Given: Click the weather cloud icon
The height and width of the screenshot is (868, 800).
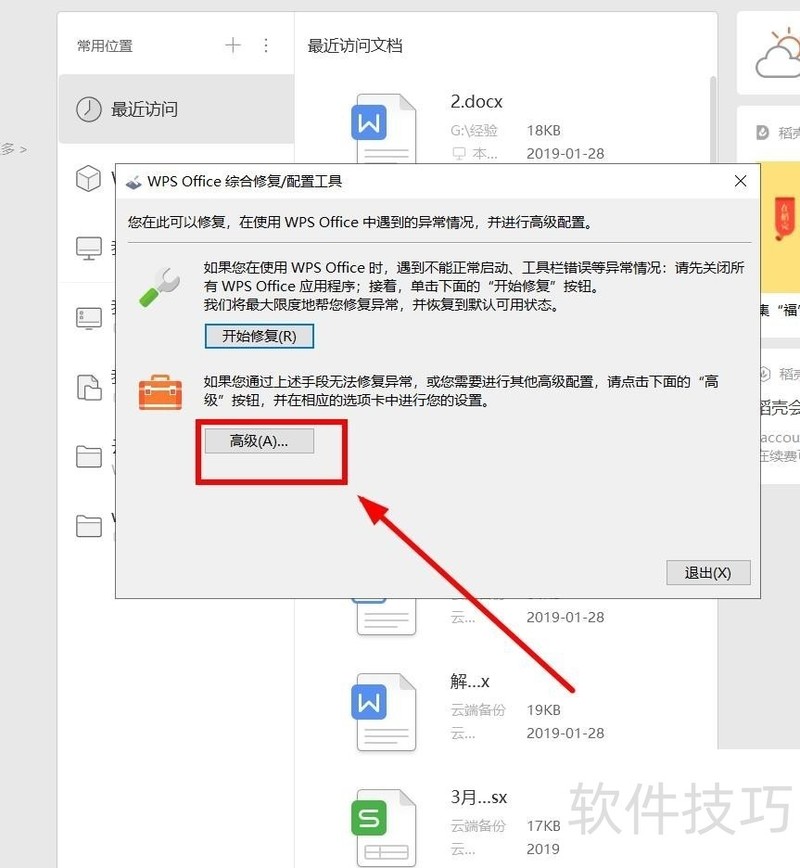Looking at the screenshot, I should [x=778, y=54].
